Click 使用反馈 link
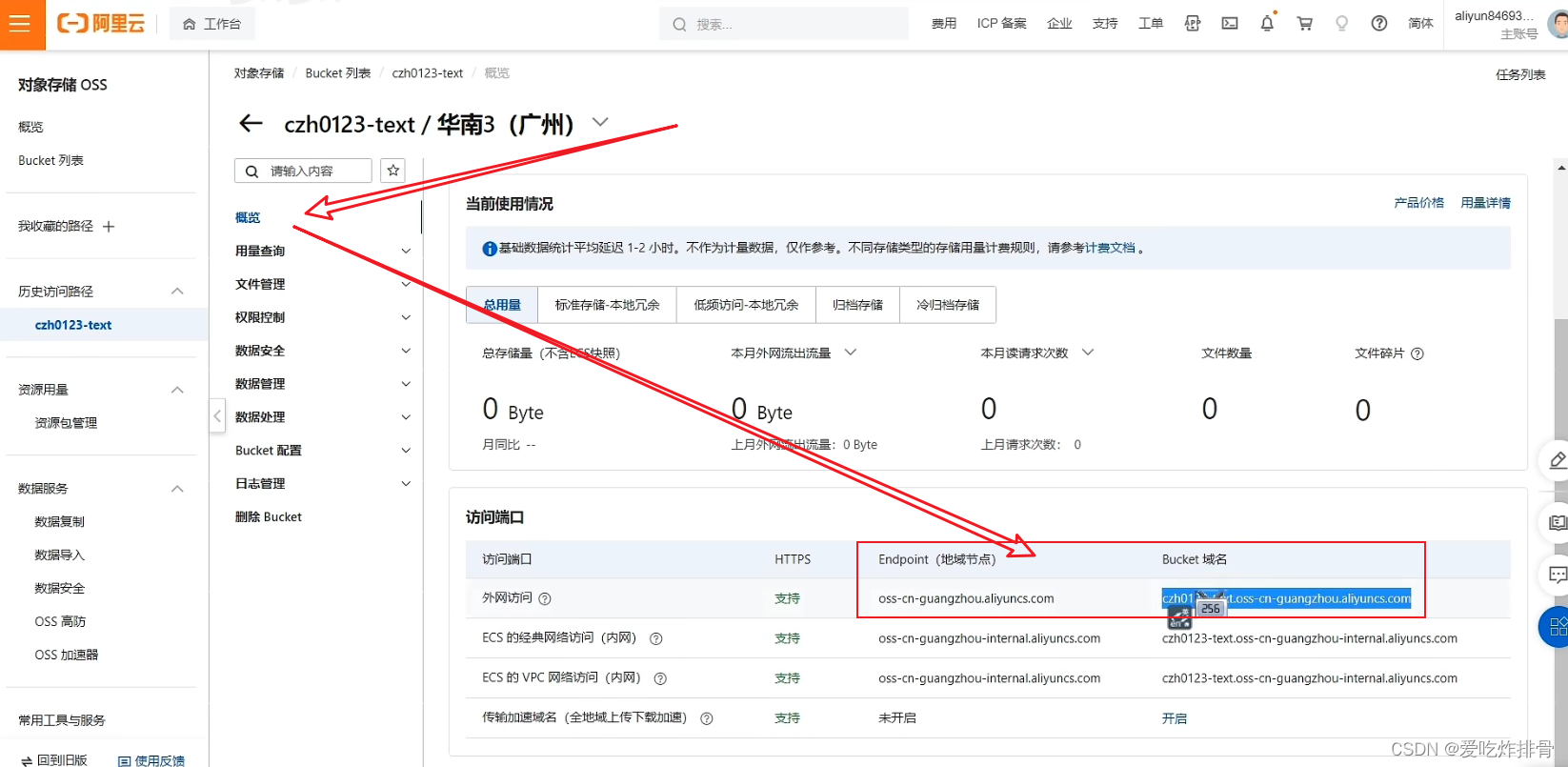The image size is (1568, 767). (x=151, y=760)
